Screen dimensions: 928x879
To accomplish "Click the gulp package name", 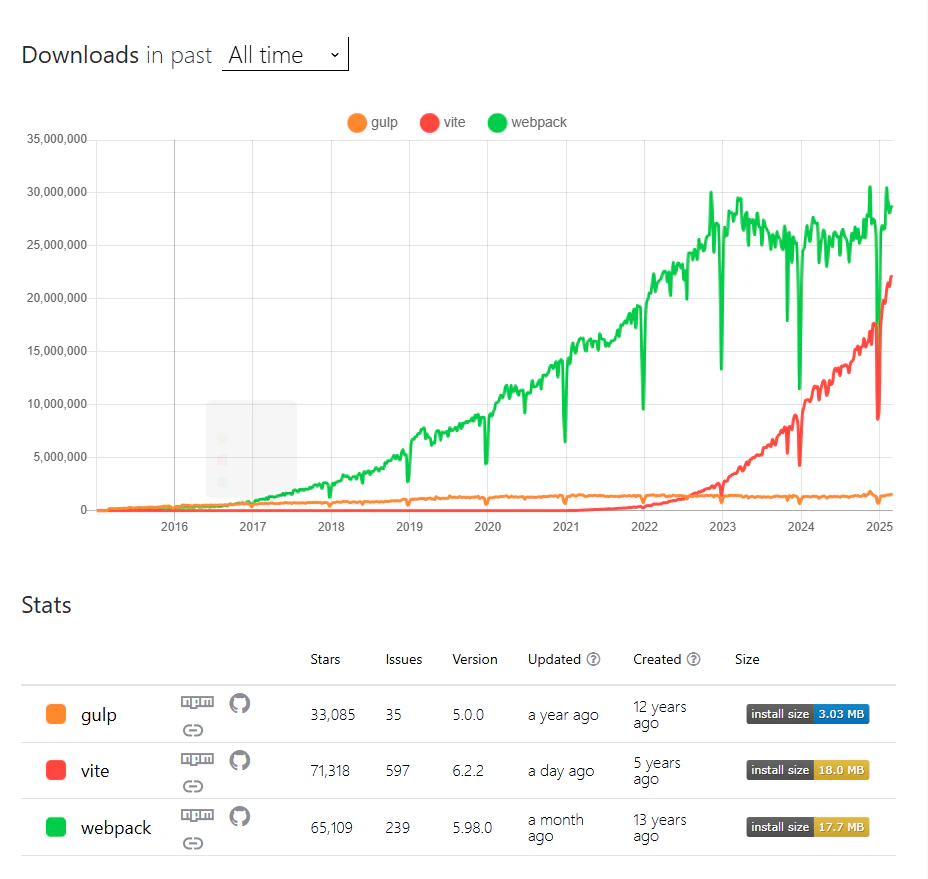I will point(99,716).
